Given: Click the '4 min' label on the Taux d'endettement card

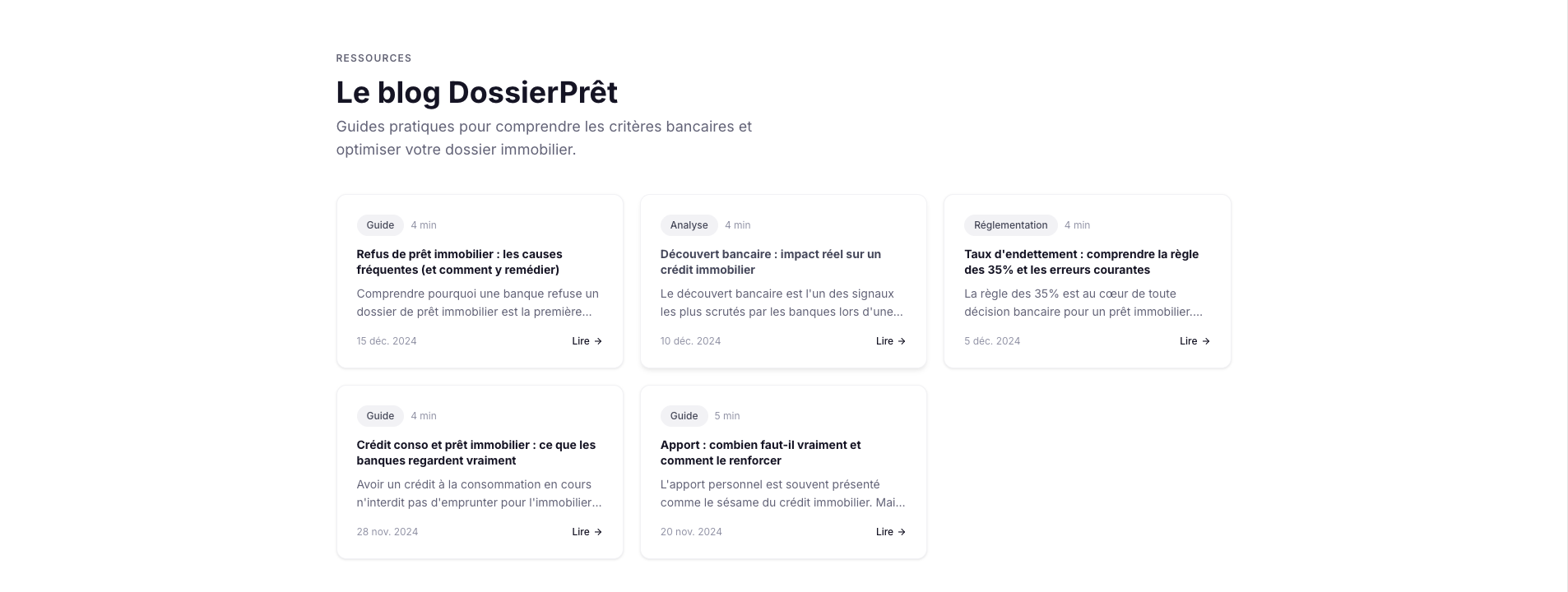Looking at the screenshot, I should tap(1077, 224).
